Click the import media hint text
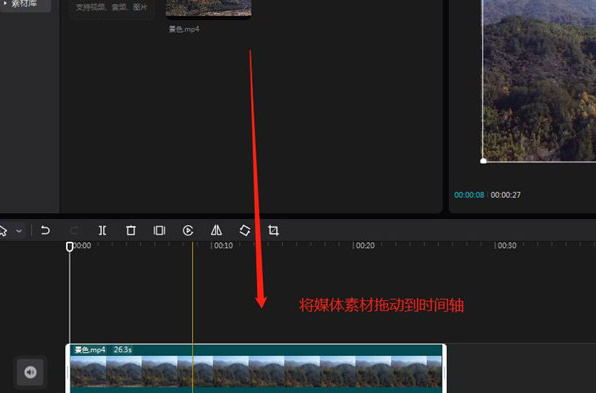The height and width of the screenshot is (393, 596). (x=111, y=7)
